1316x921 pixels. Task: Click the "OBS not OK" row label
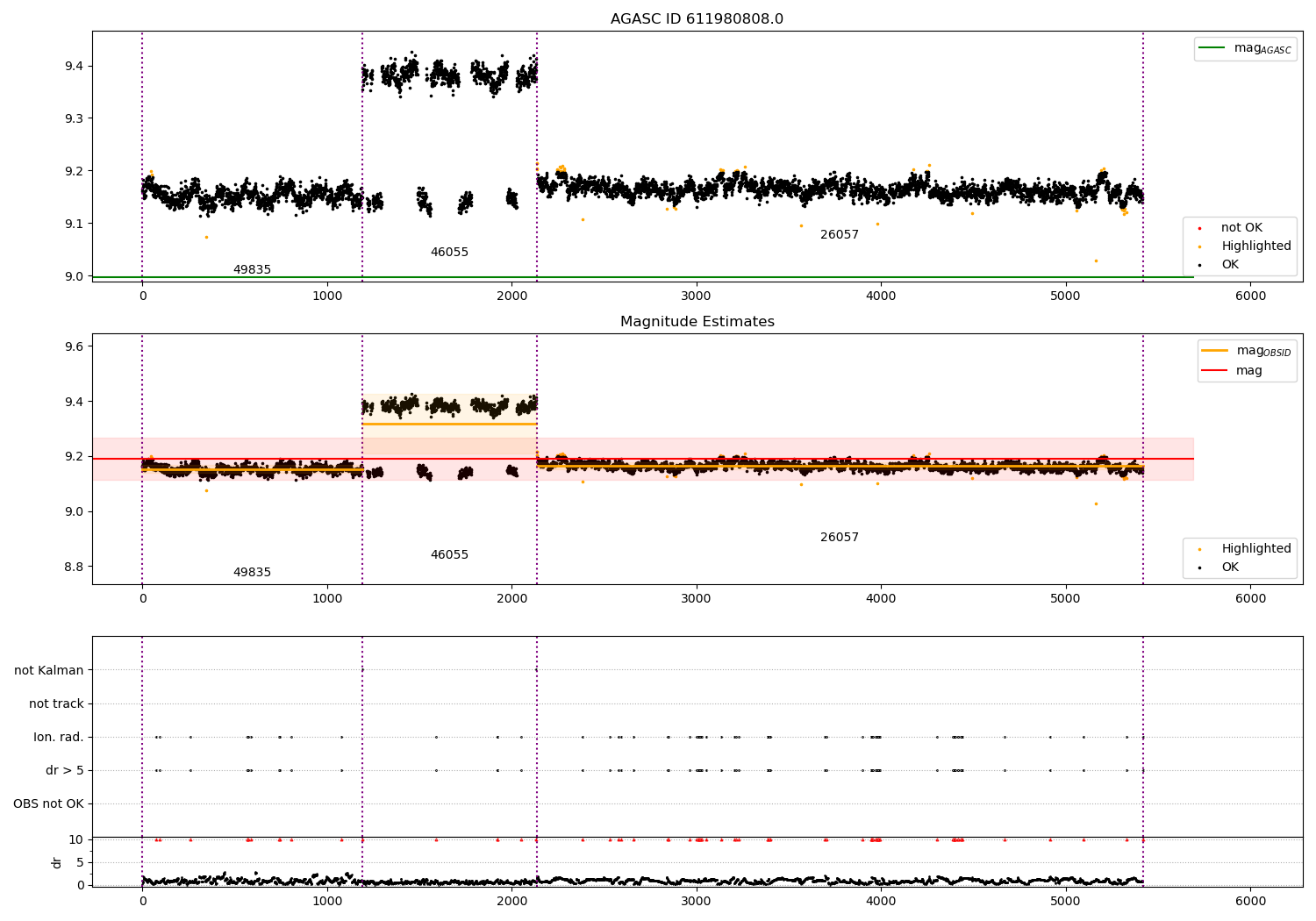tap(48, 804)
